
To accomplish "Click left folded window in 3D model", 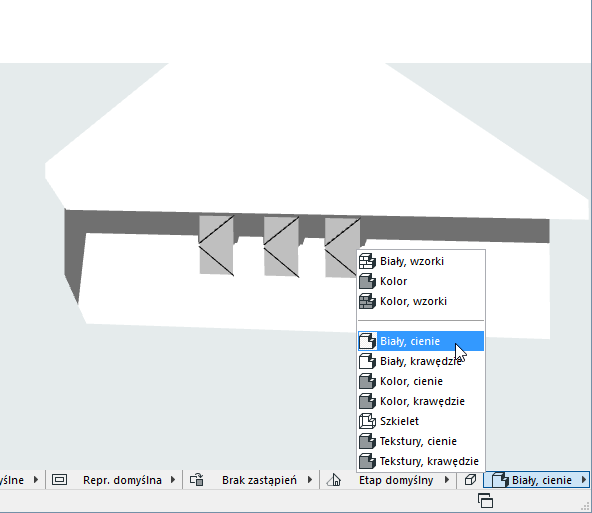I will point(216,245).
